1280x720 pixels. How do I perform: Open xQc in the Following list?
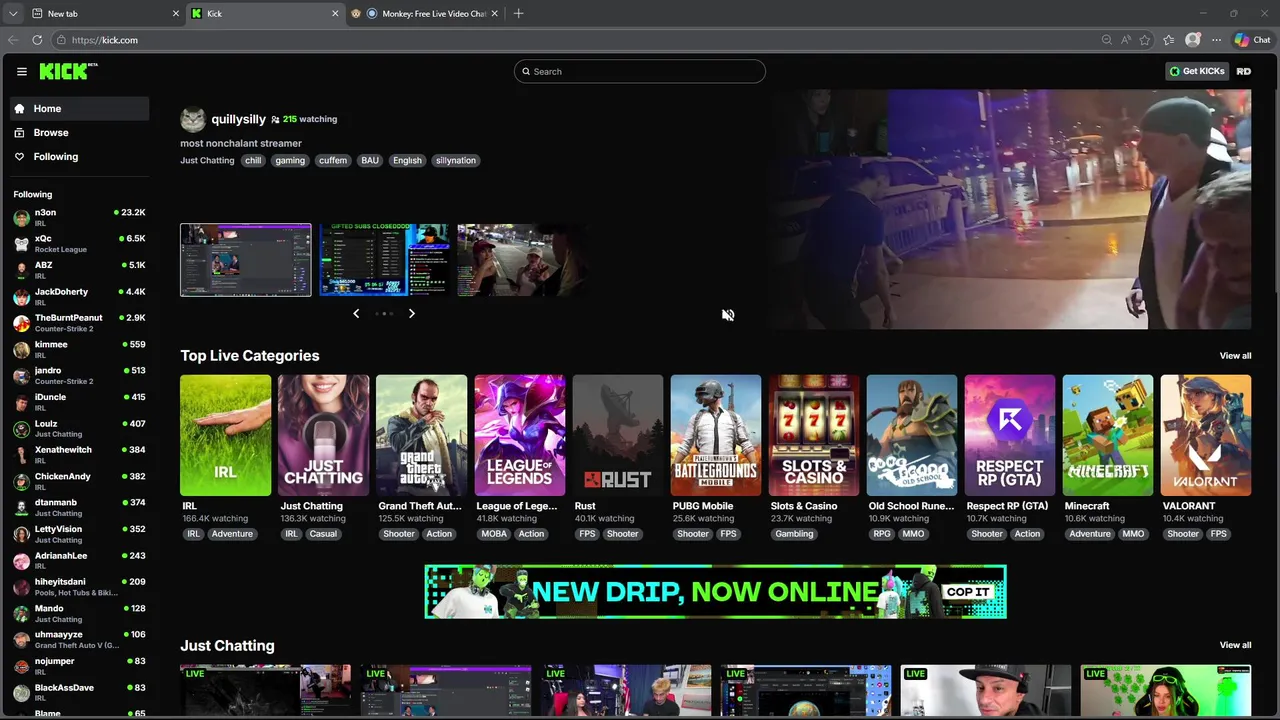click(x=80, y=243)
